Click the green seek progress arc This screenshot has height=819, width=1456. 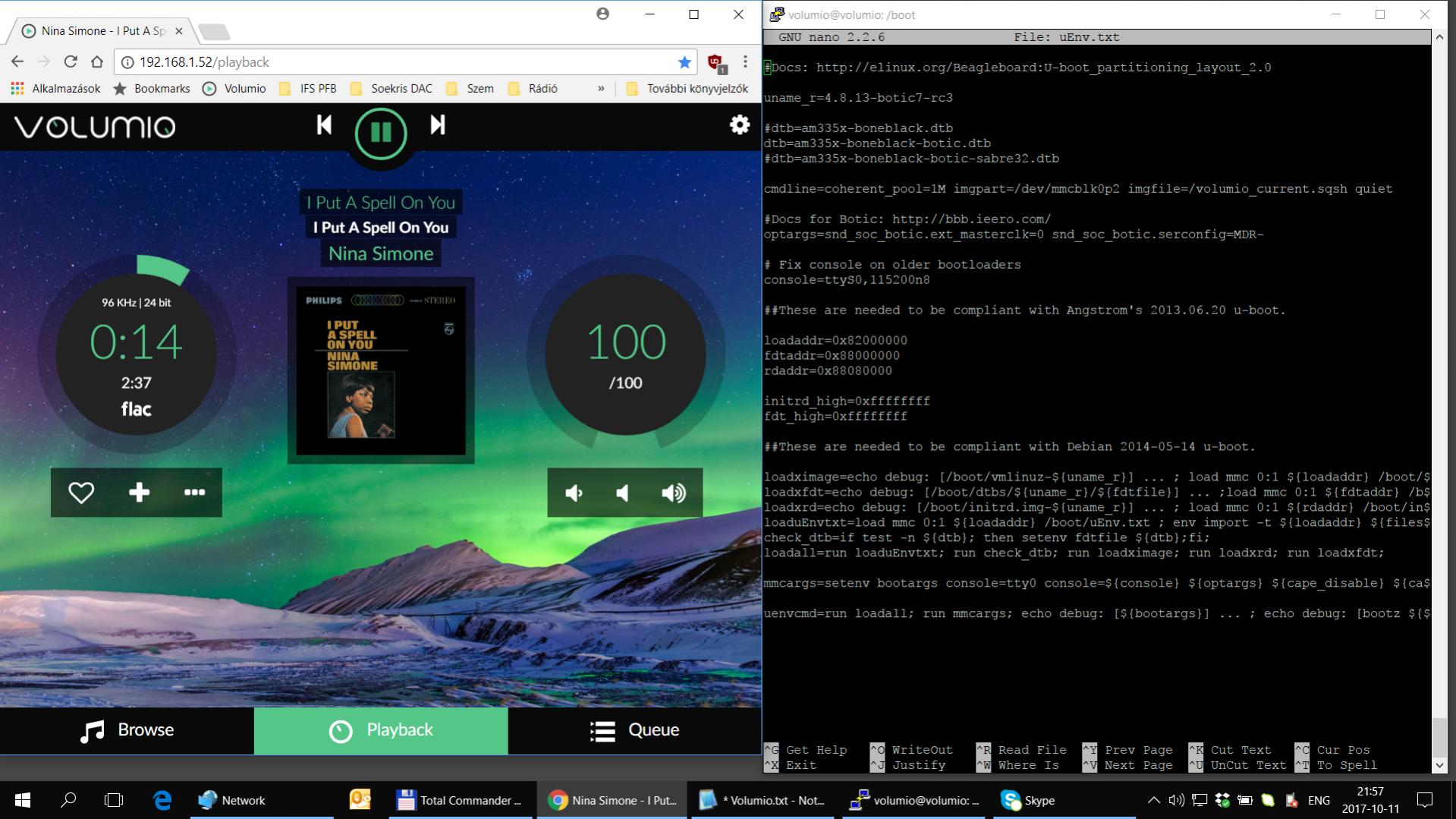162,269
